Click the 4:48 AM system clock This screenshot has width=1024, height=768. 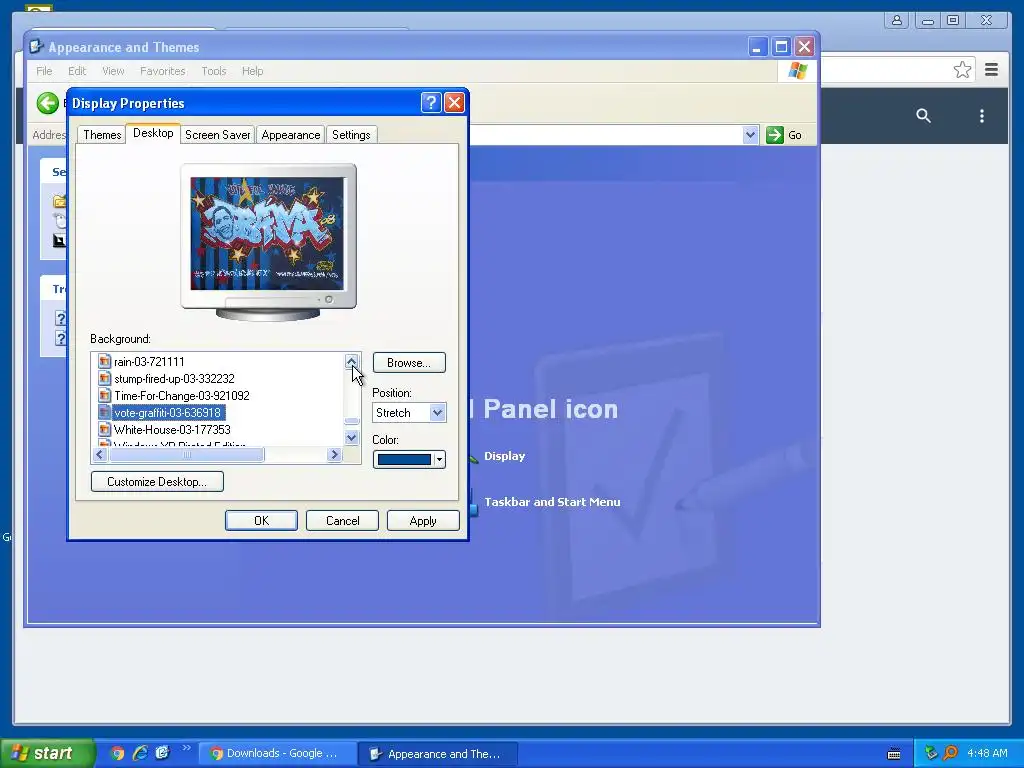pyautogui.click(x=987, y=753)
